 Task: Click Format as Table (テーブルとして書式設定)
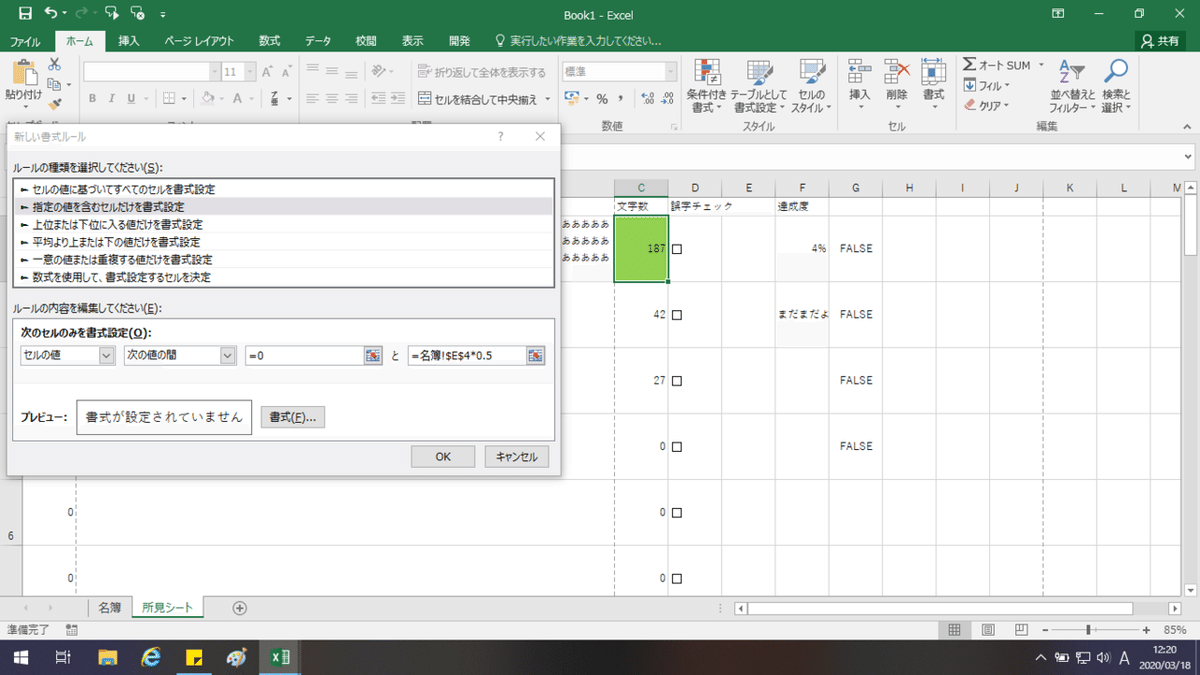coord(760,85)
